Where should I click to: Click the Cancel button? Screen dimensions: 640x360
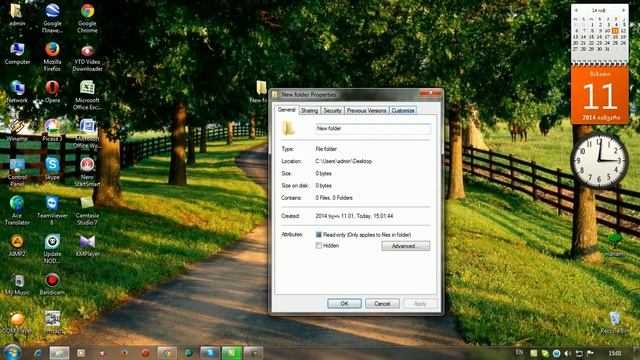click(382, 304)
